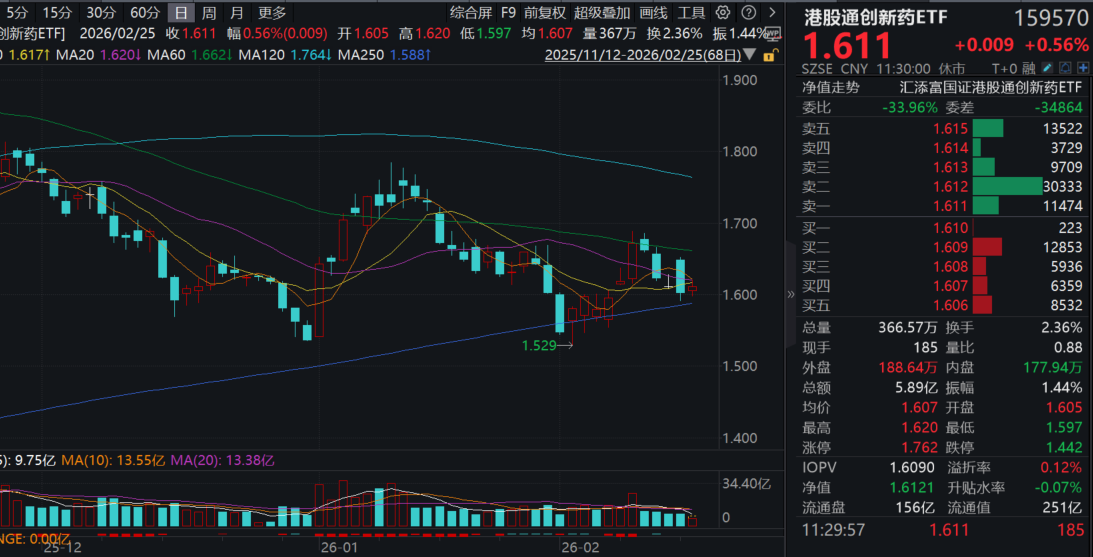The height and width of the screenshot is (557, 1093).
Task: Switch to daily (日) candlestick period
Action: tap(180, 13)
